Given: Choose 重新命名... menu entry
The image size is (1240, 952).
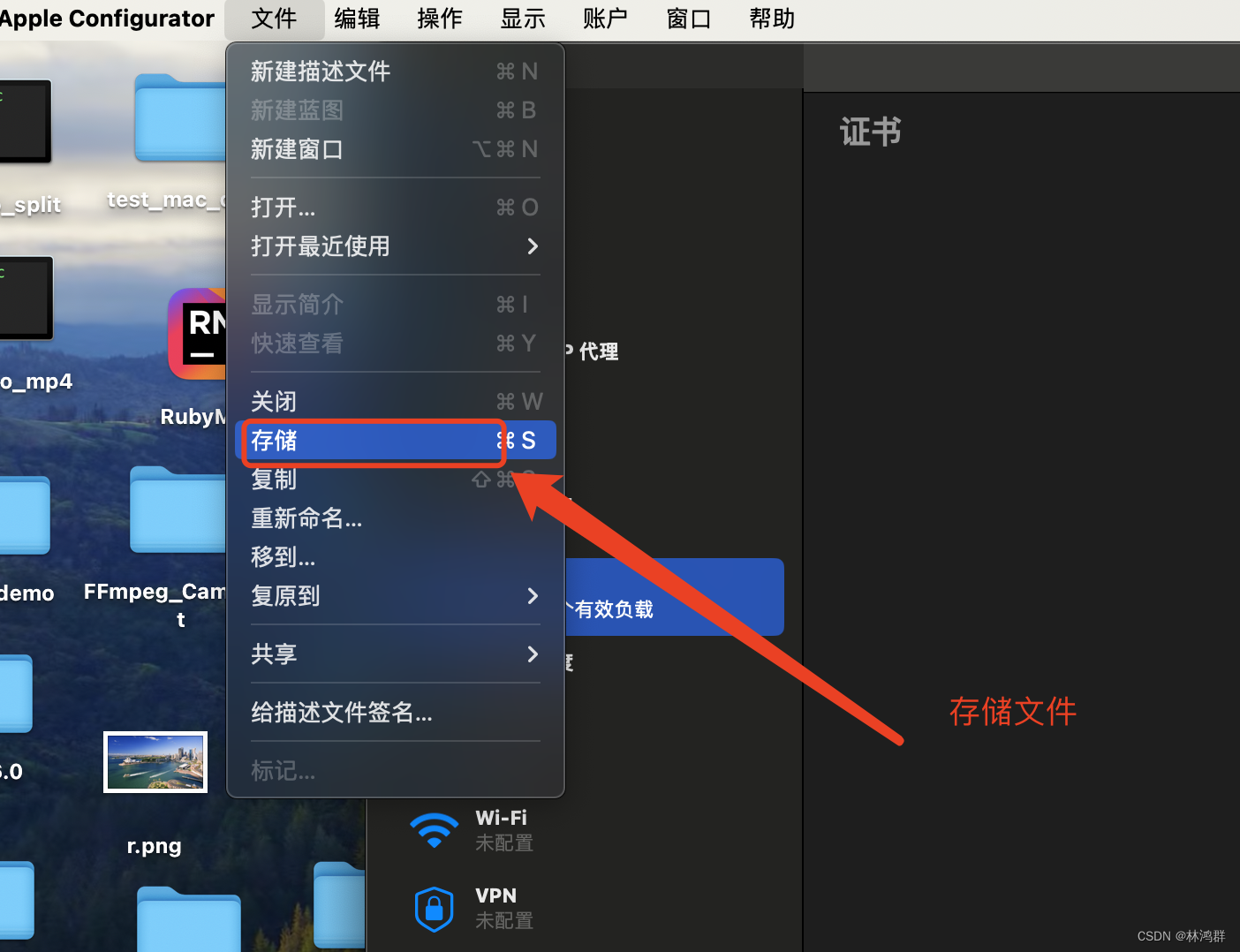Looking at the screenshot, I should [x=395, y=518].
